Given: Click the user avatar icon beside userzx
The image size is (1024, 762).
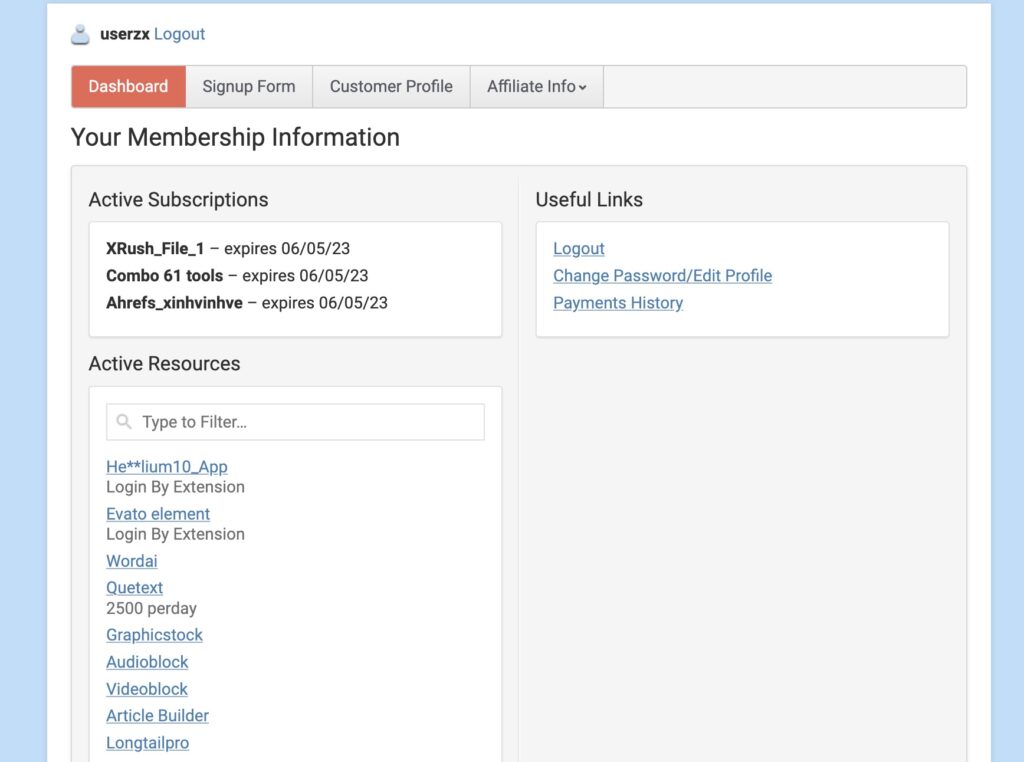Looking at the screenshot, I should pos(80,35).
